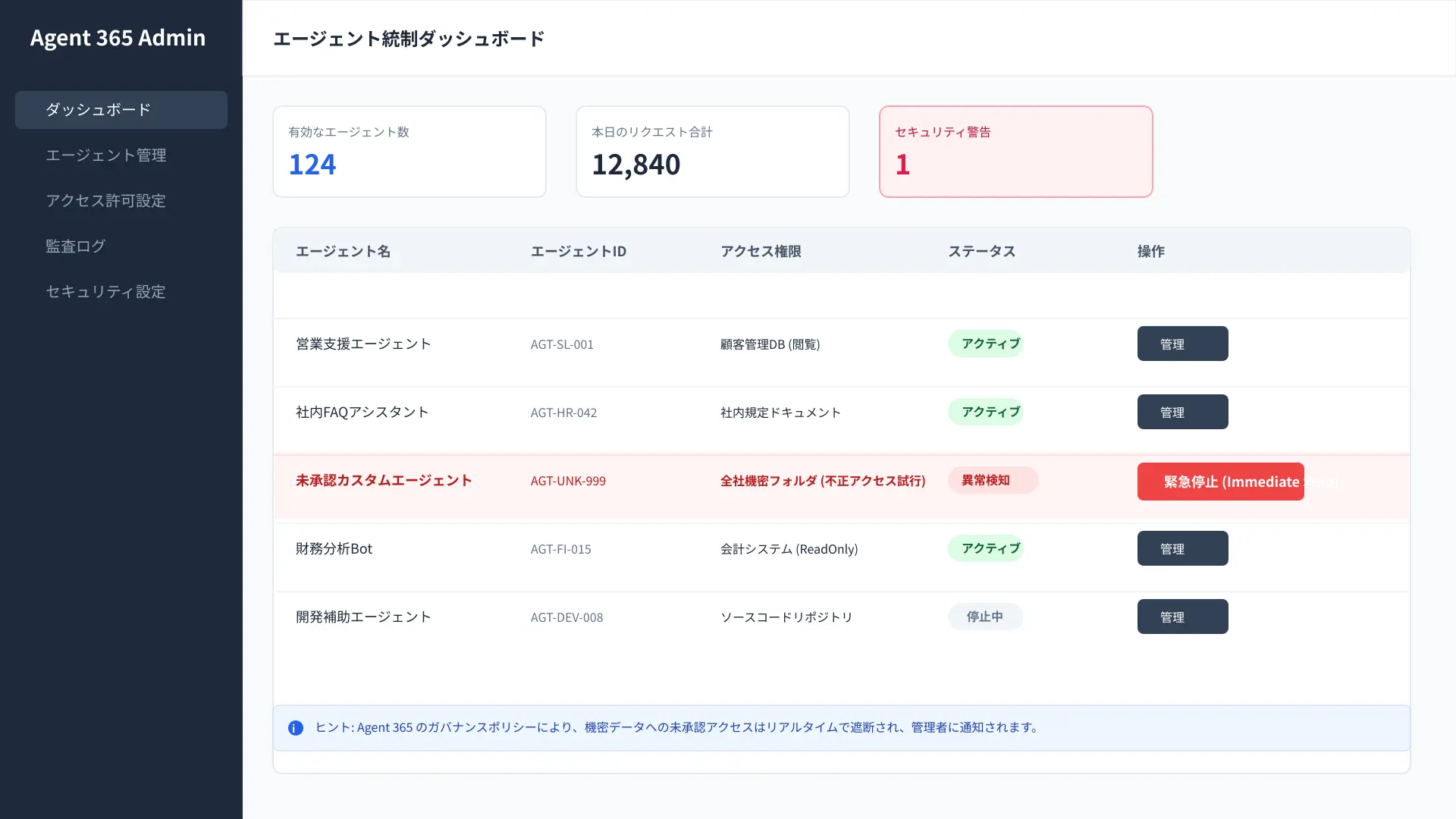Select the 未承認カスタムエージェント row name
Screen dimensions: 1456x819
384,480
